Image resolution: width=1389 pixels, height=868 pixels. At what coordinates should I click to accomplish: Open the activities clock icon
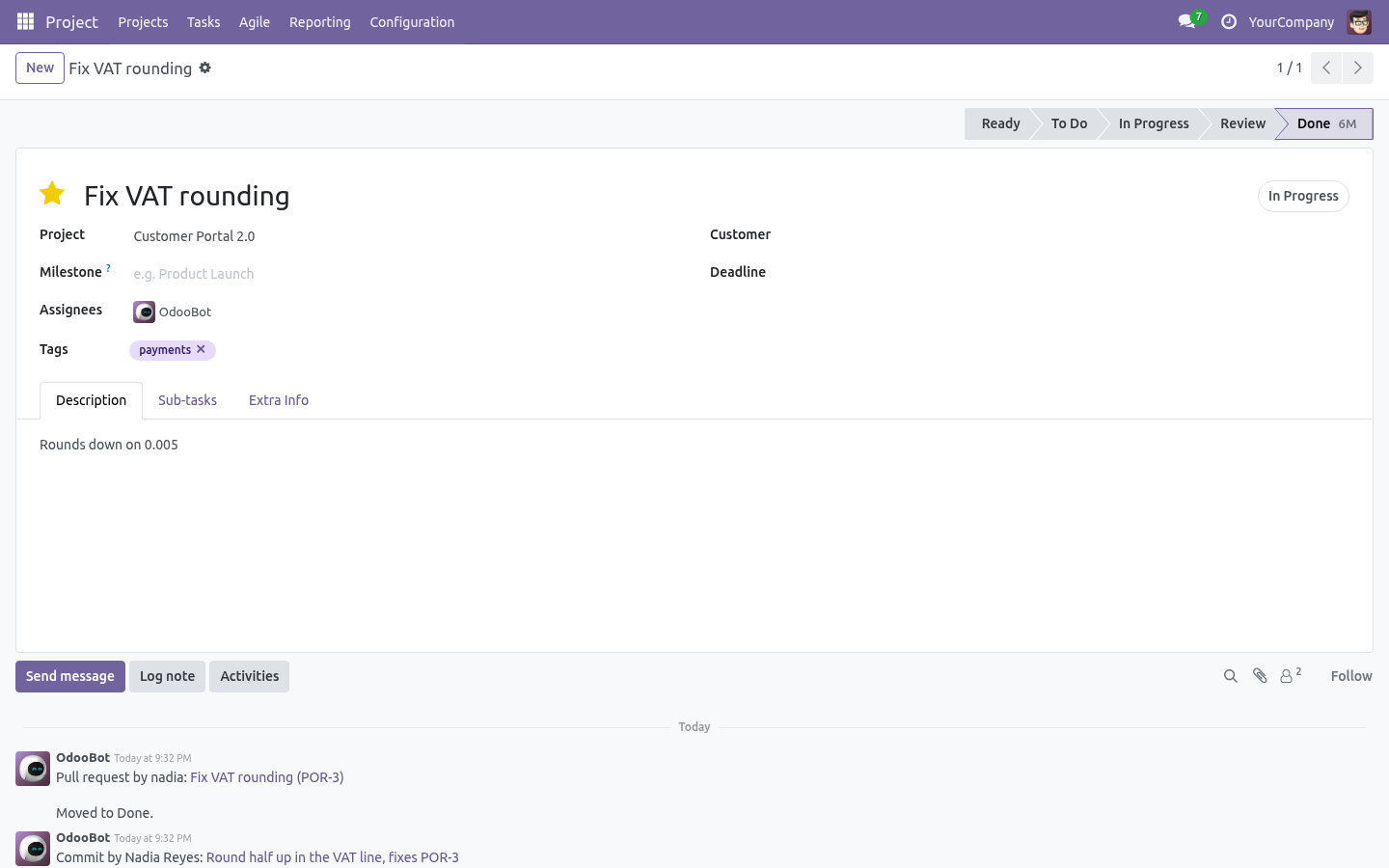pyautogui.click(x=1229, y=21)
